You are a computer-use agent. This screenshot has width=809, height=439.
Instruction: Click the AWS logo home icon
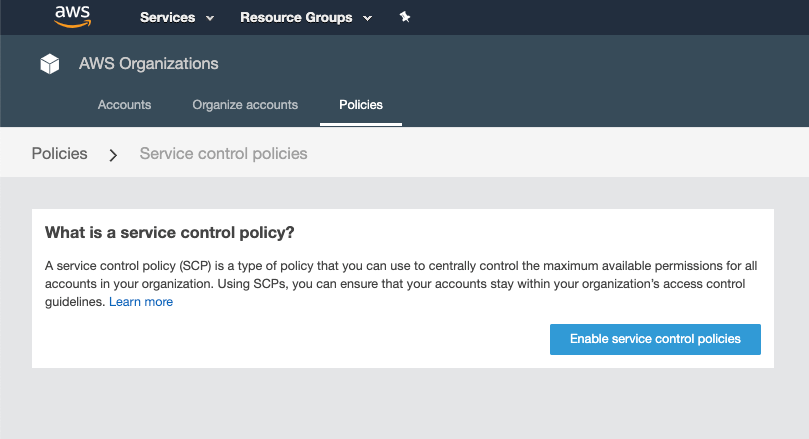[x=73, y=17]
